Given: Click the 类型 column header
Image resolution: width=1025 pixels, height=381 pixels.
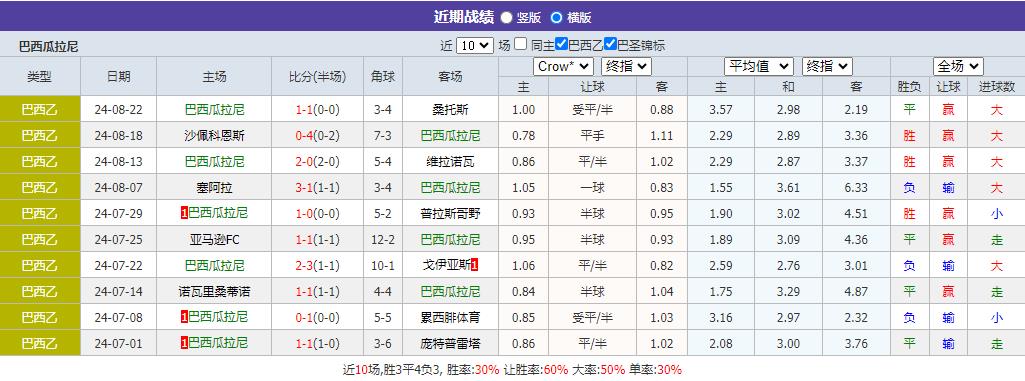Looking at the screenshot, I should tap(40, 76).
